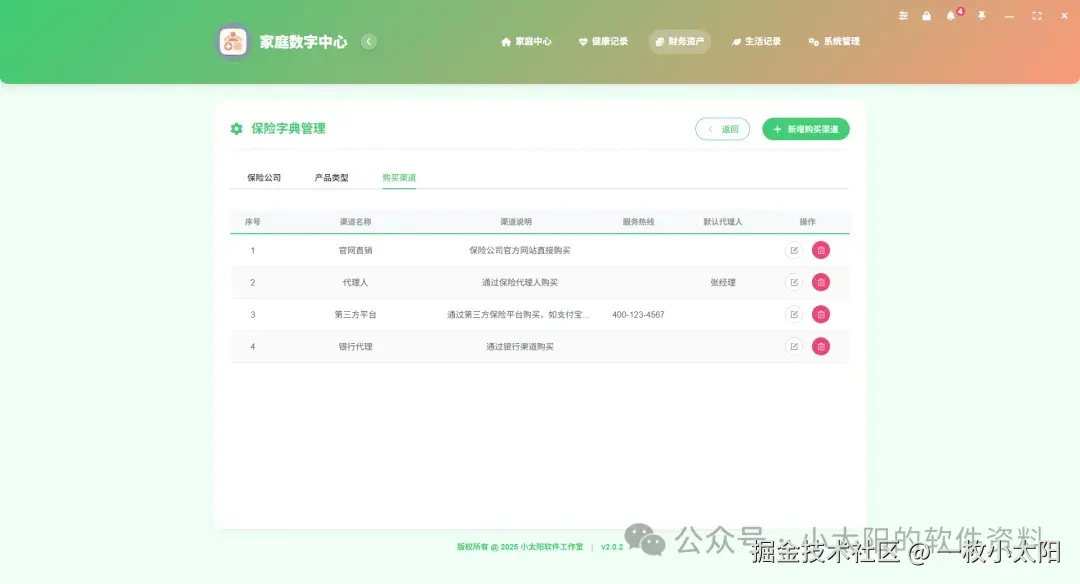Navigate to 健康记录 in the top menu
Viewport: 1080px width, 584px height.
603,42
